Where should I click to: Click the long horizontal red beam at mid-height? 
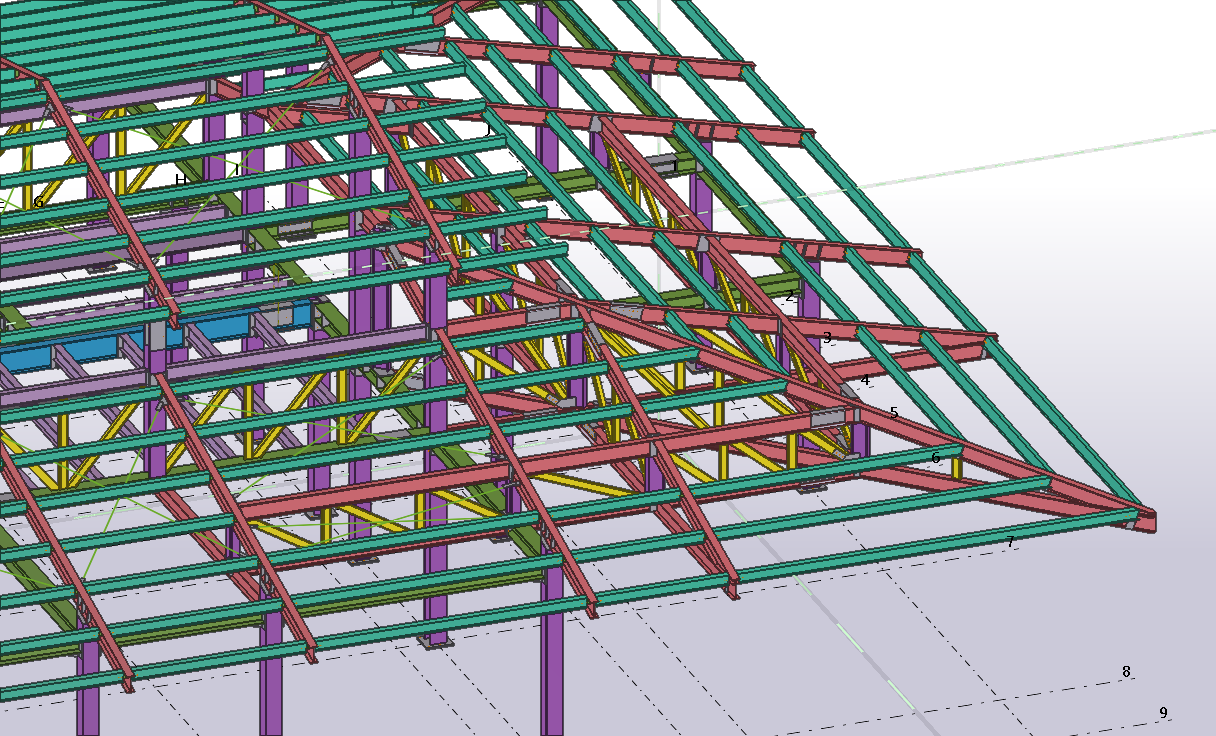[x=400, y=488]
